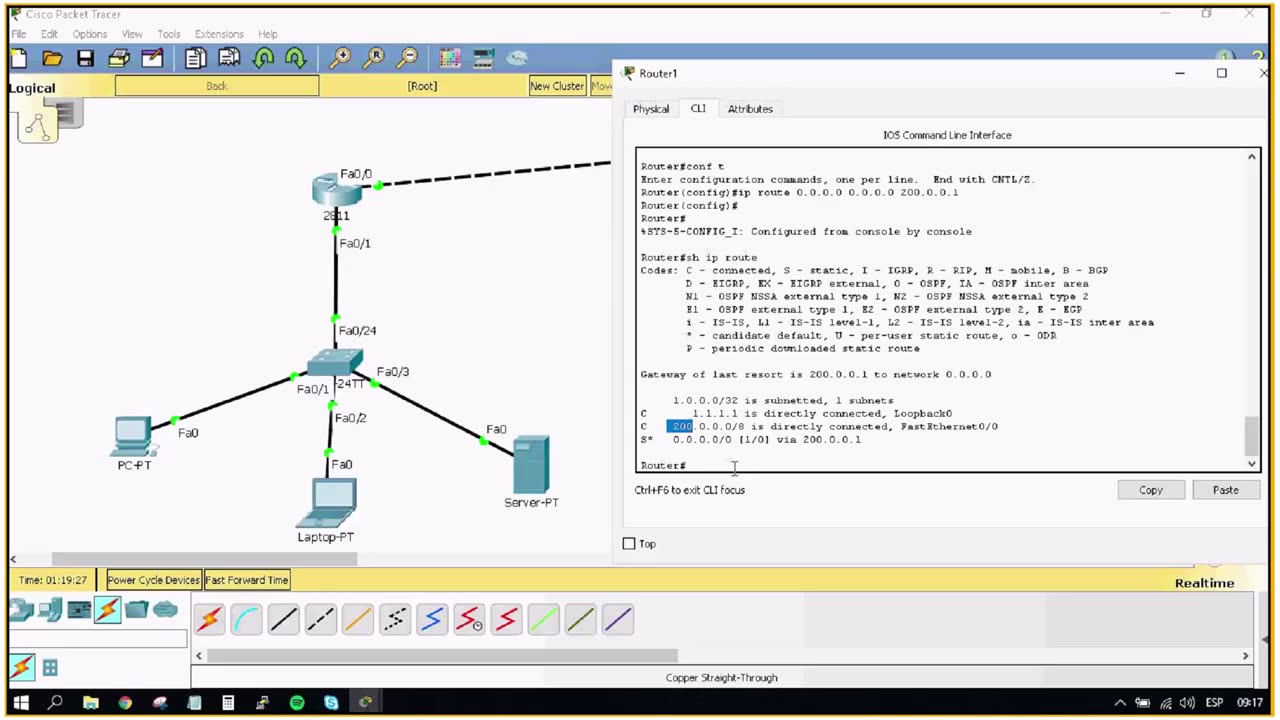Screen dimensions: 1280x720
Task: Click the green Undo arrow
Action: click(x=264, y=59)
